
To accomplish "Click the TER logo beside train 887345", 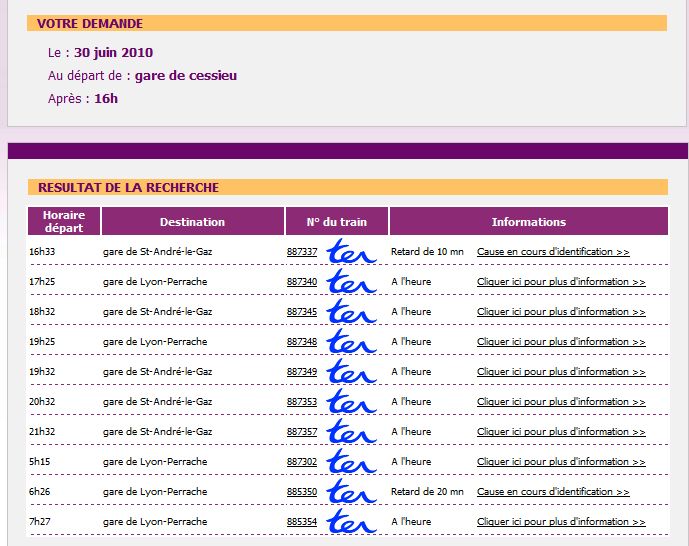I will click(x=351, y=312).
